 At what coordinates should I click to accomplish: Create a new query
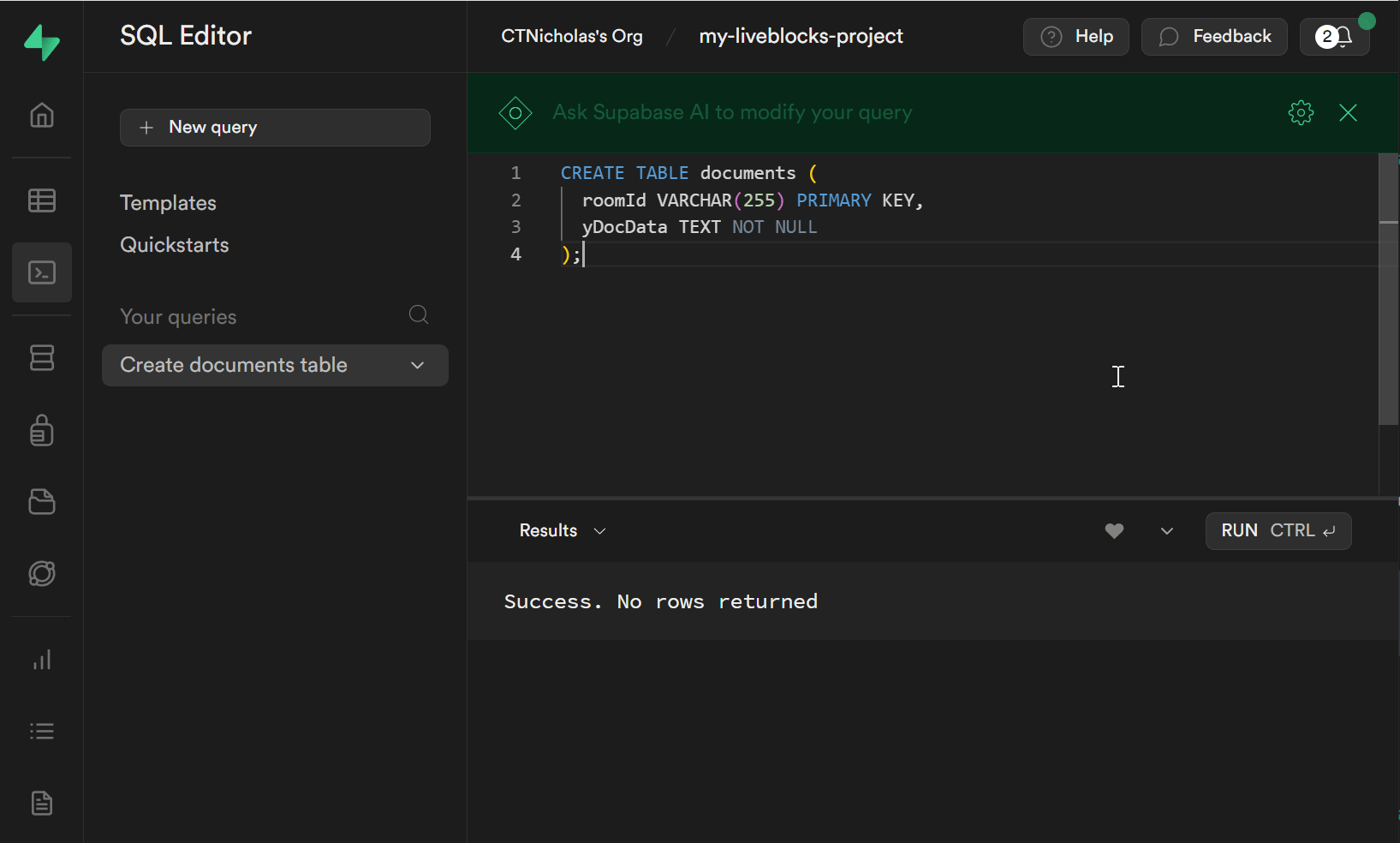(275, 127)
